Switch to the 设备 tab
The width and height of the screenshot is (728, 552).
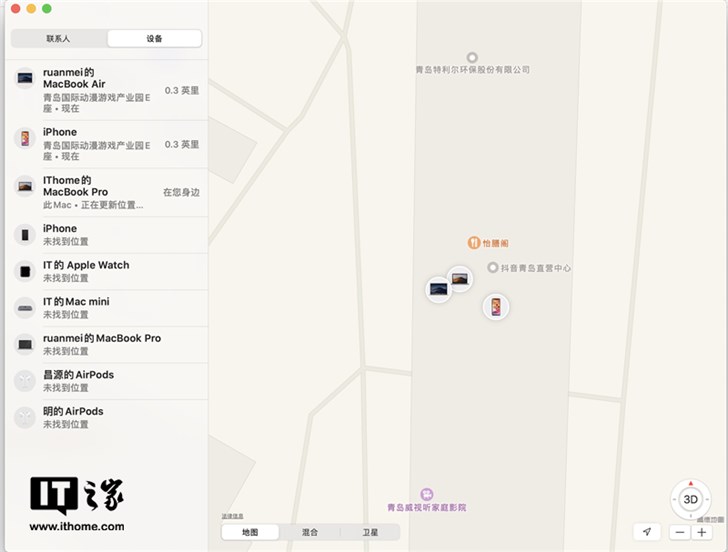(155, 39)
